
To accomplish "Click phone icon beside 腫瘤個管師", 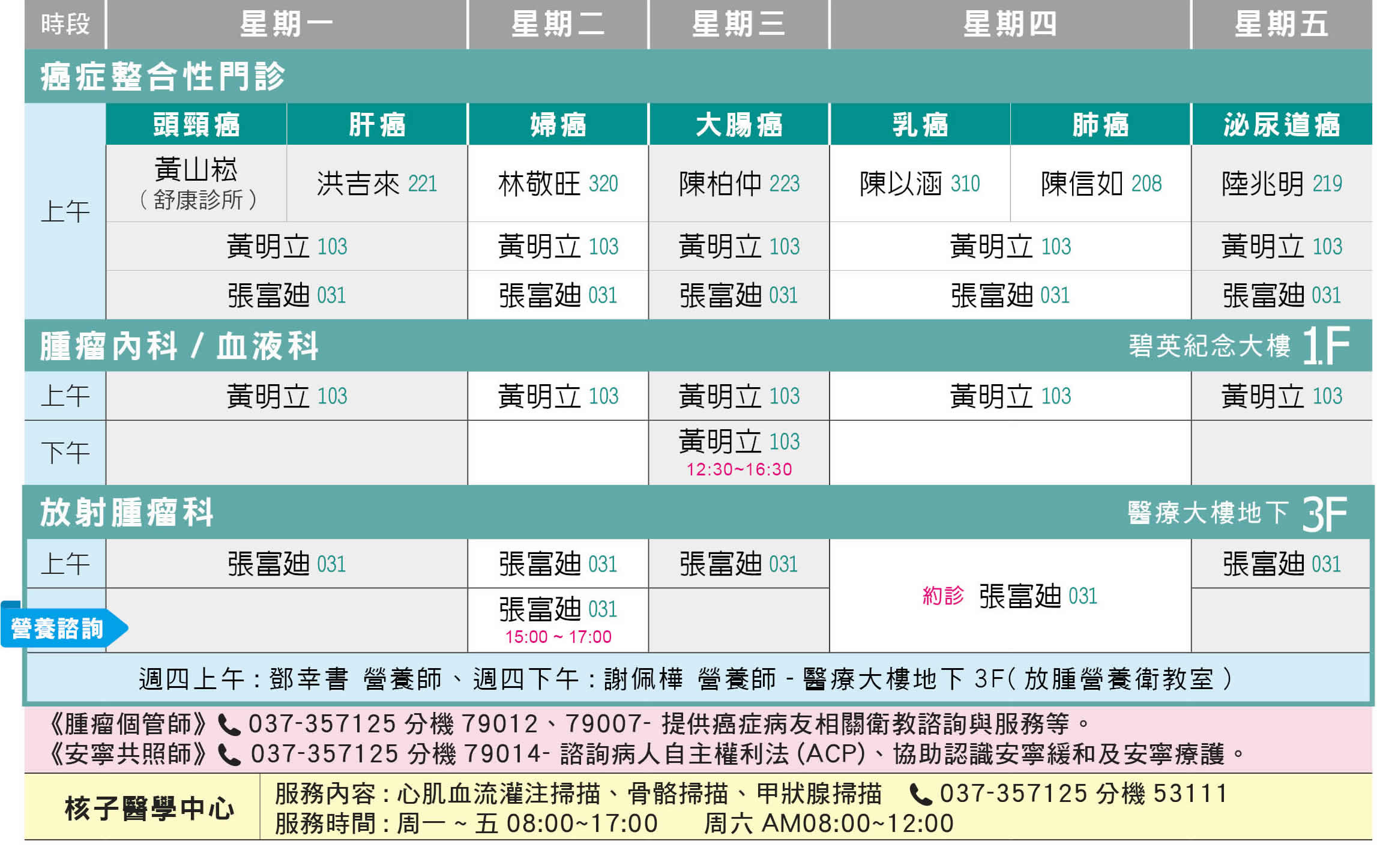I will tap(229, 726).
